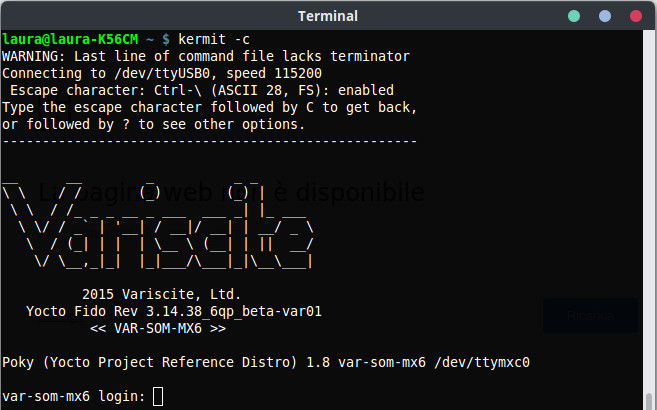Click the "kermit -c" command text

coord(214,39)
